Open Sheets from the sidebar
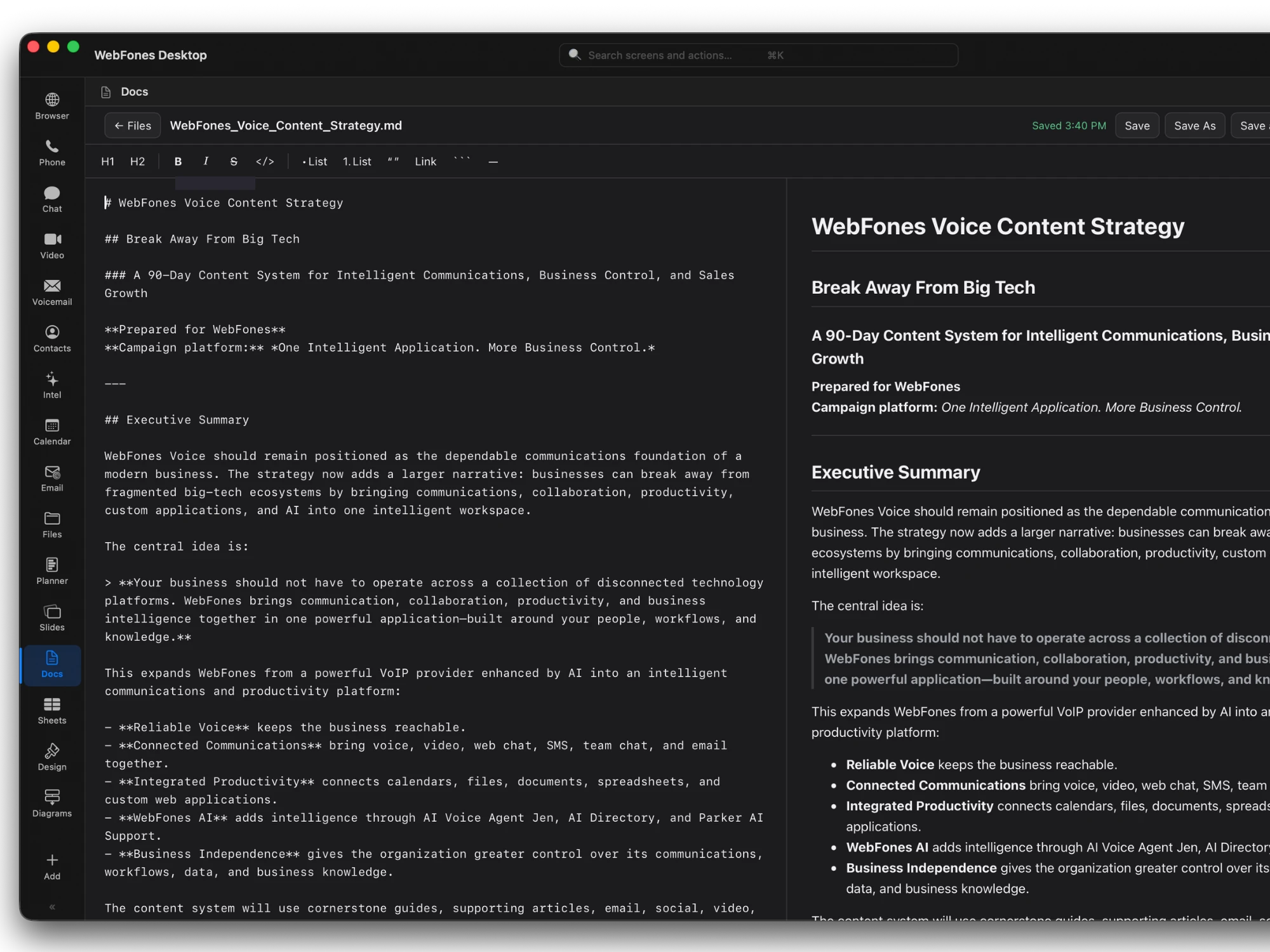The image size is (1270, 952). pyautogui.click(x=52, y=711)
